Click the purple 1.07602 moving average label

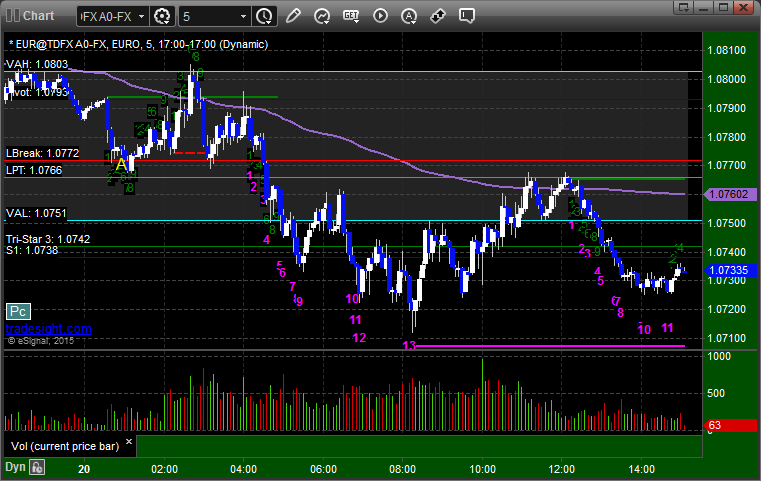tap(729, 195)
